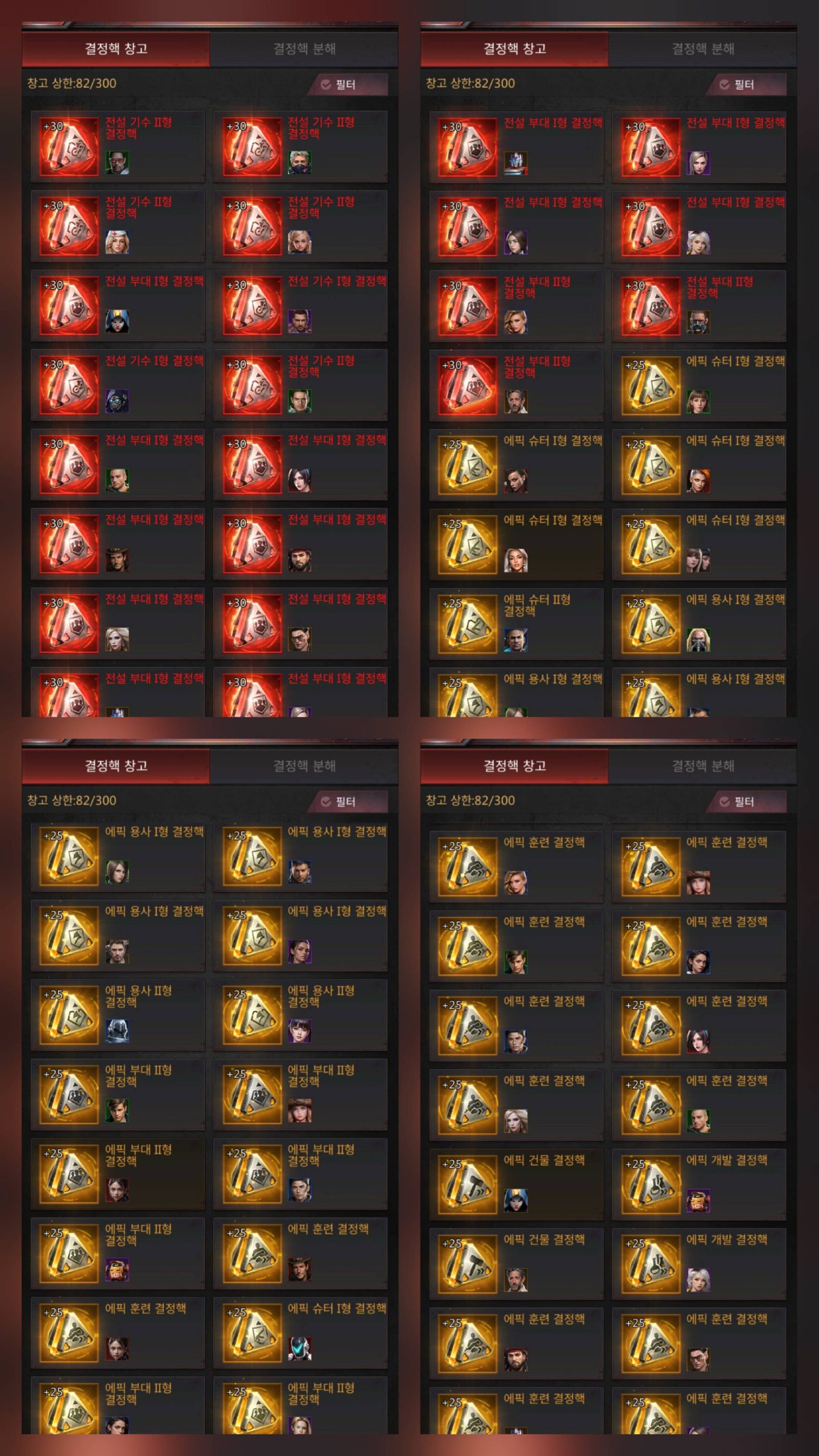Select hammer crystal beside gray-bearded man in 에픽 건물 결정핵

(468, 1264)
